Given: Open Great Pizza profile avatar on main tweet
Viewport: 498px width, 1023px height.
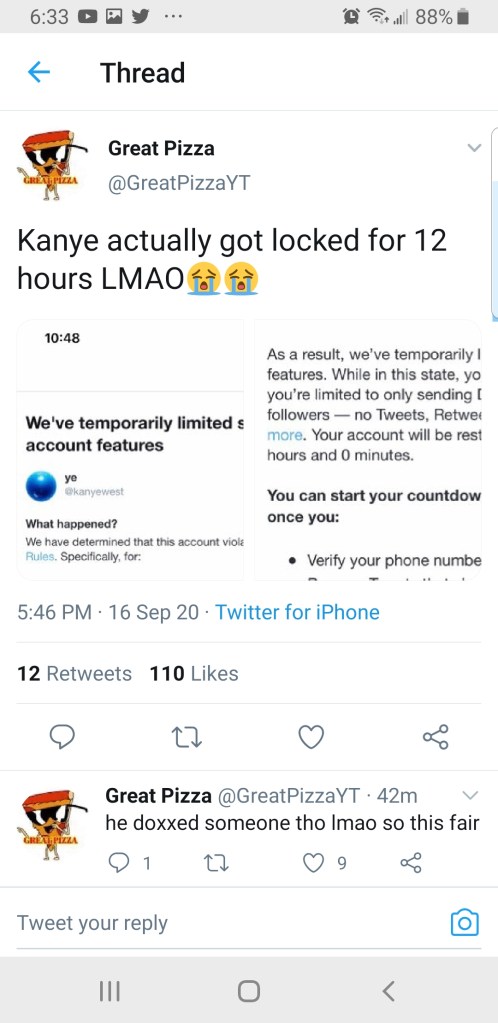Looking at the screenshot, I should coord(52,164).
